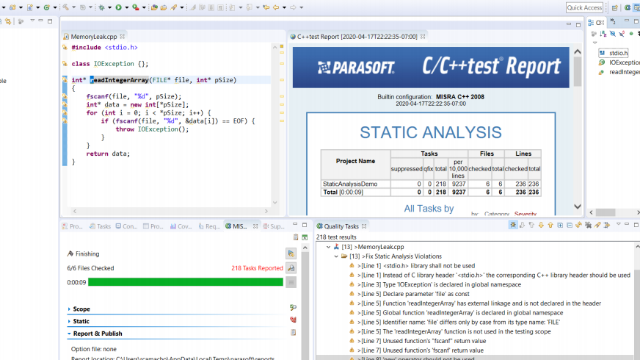This screenshot has width=640, height=360.
Task: Click the green C/C++ perspective icon
Action: tap(627, 7)
